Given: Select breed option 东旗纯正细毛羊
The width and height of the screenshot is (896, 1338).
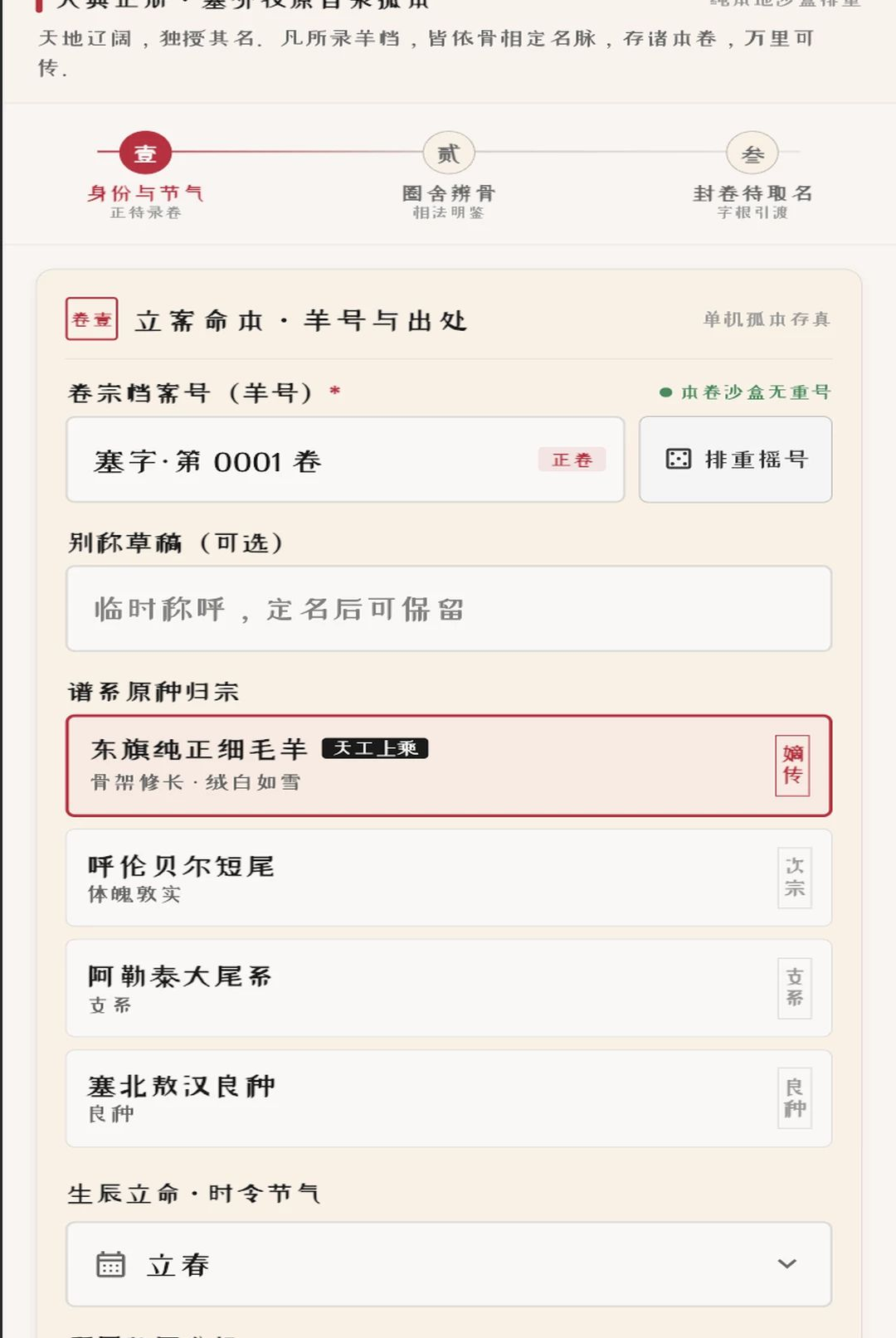Looking at the screenshot, I should [449, 766].
